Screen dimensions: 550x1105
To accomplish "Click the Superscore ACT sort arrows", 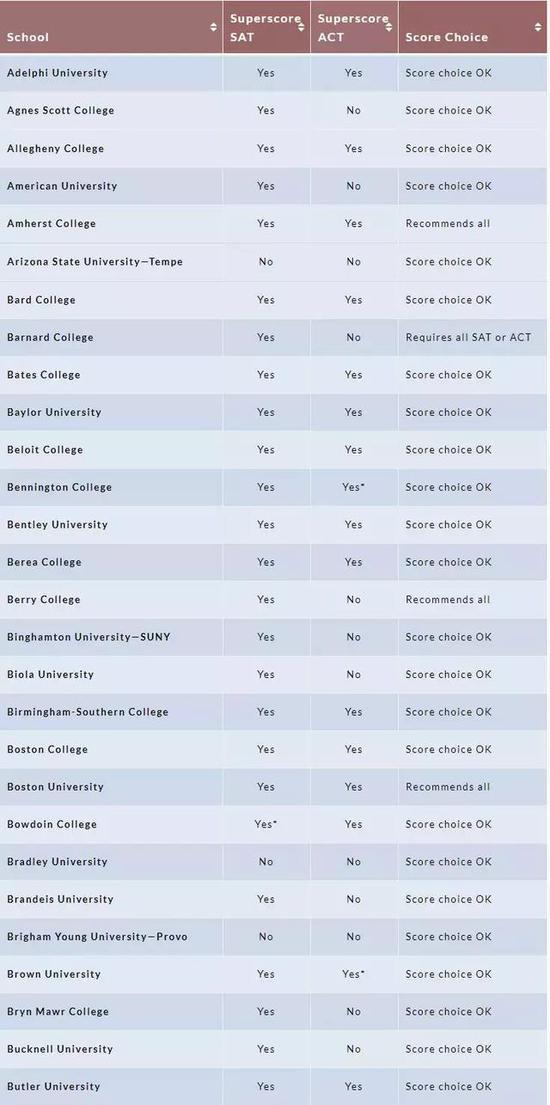I will (x=389, y=27).
